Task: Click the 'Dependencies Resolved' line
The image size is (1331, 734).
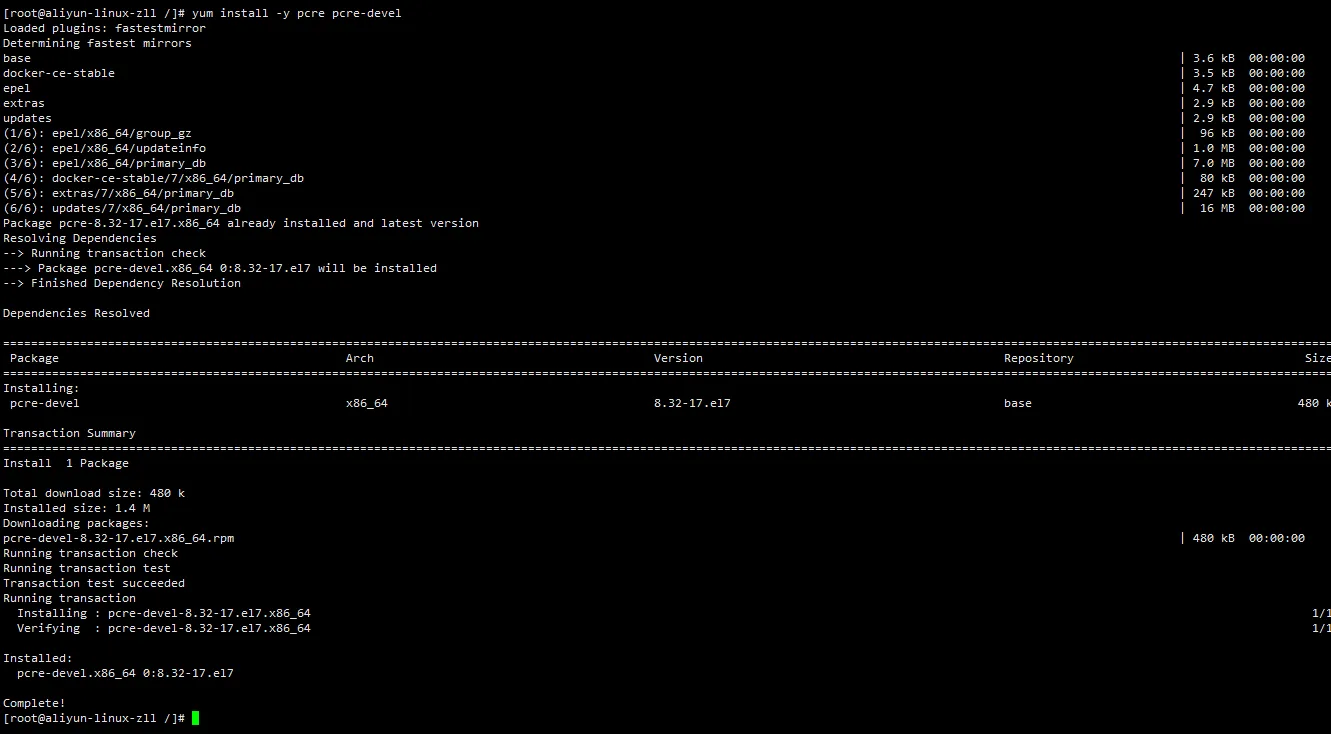Action: click(x=76, y=313)
